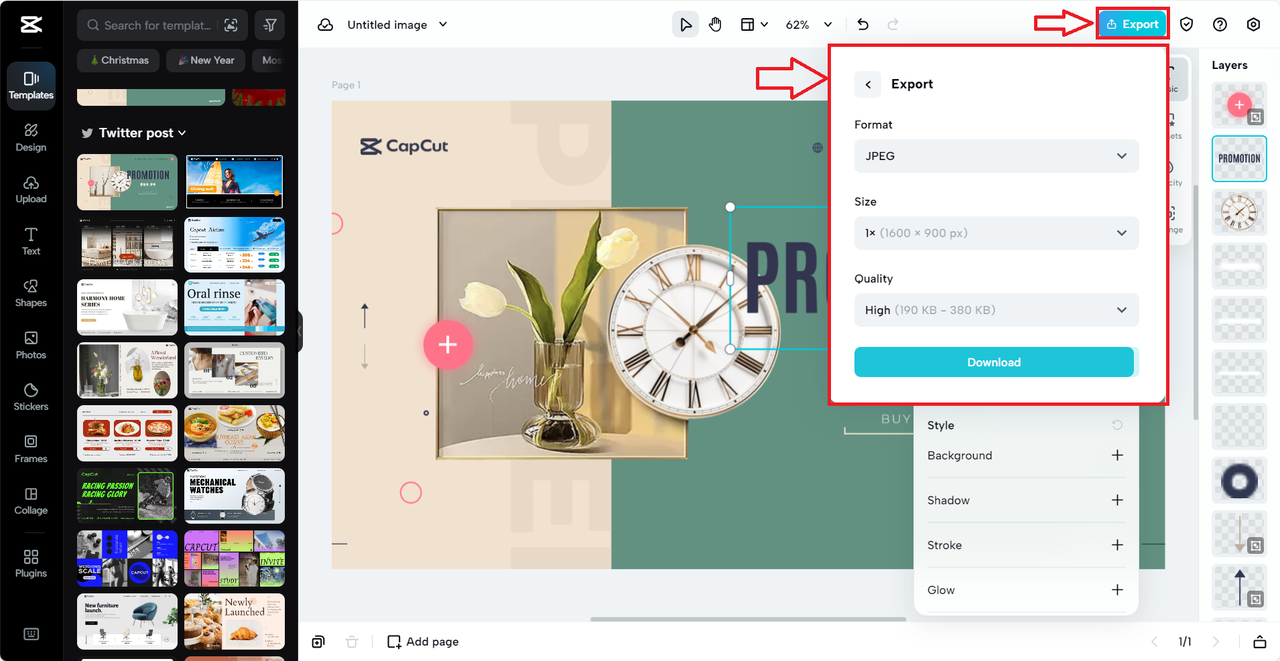1280x661 pixels.
Task: Select the up arrow layer thumbnail
Action: [1239, 586]
